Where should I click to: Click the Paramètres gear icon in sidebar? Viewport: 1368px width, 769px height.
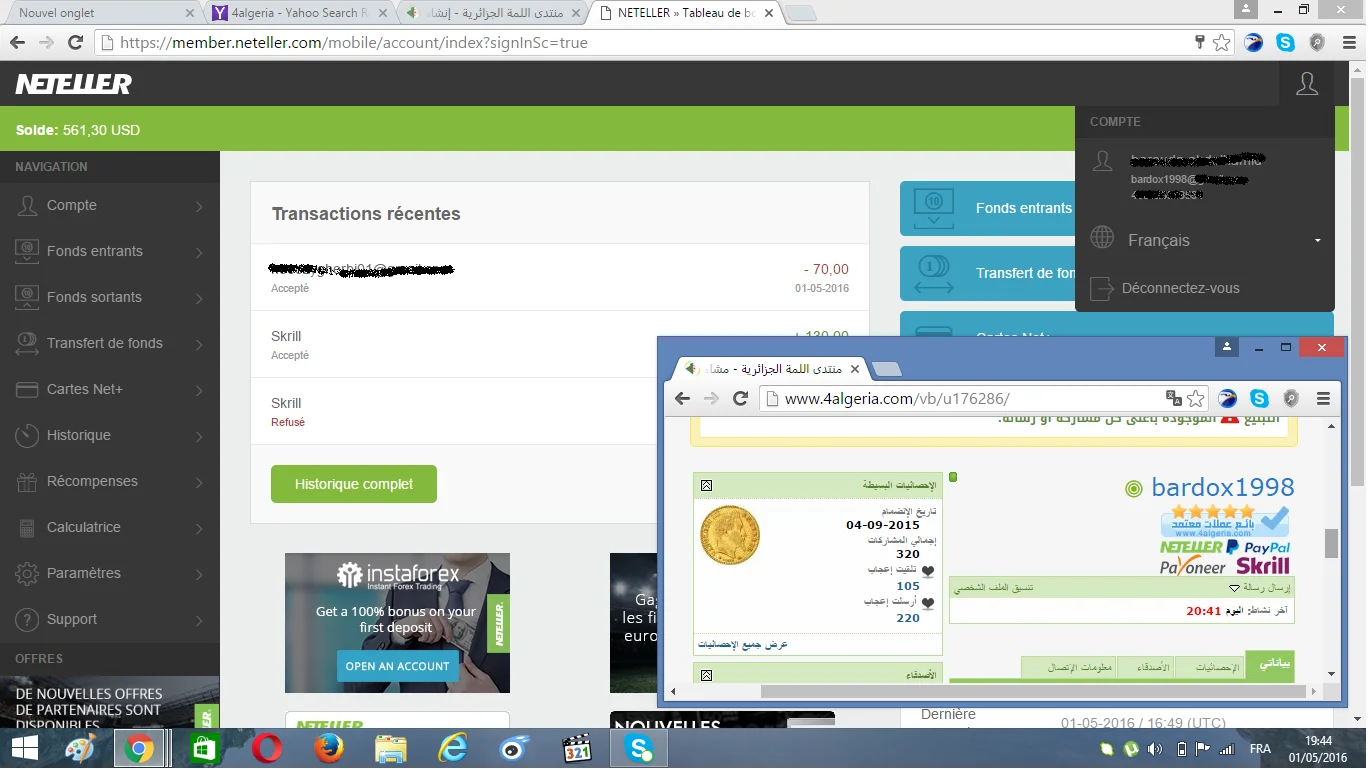(27, 574)
